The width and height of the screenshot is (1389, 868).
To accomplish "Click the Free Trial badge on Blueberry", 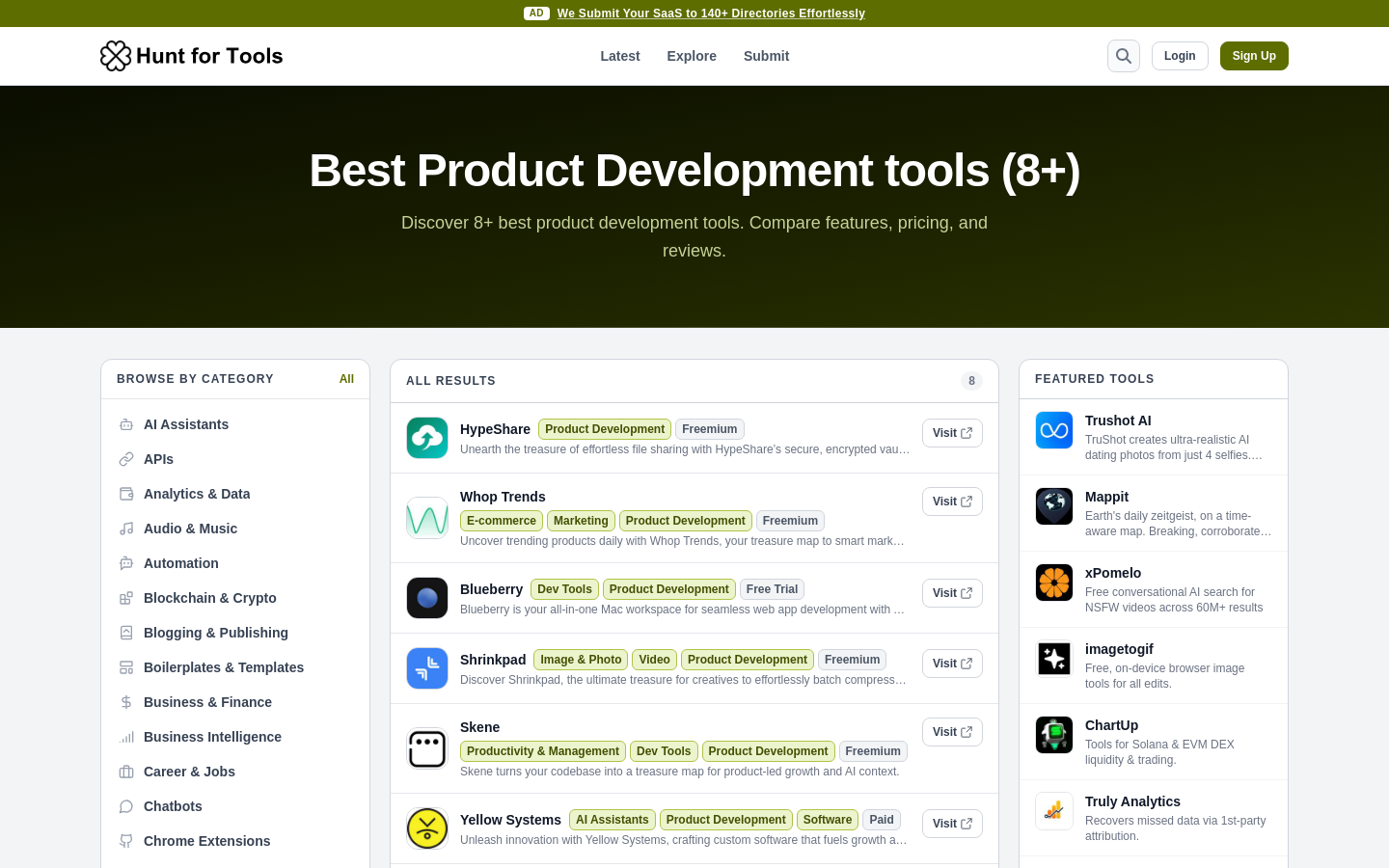I will (x=772, y=589).
